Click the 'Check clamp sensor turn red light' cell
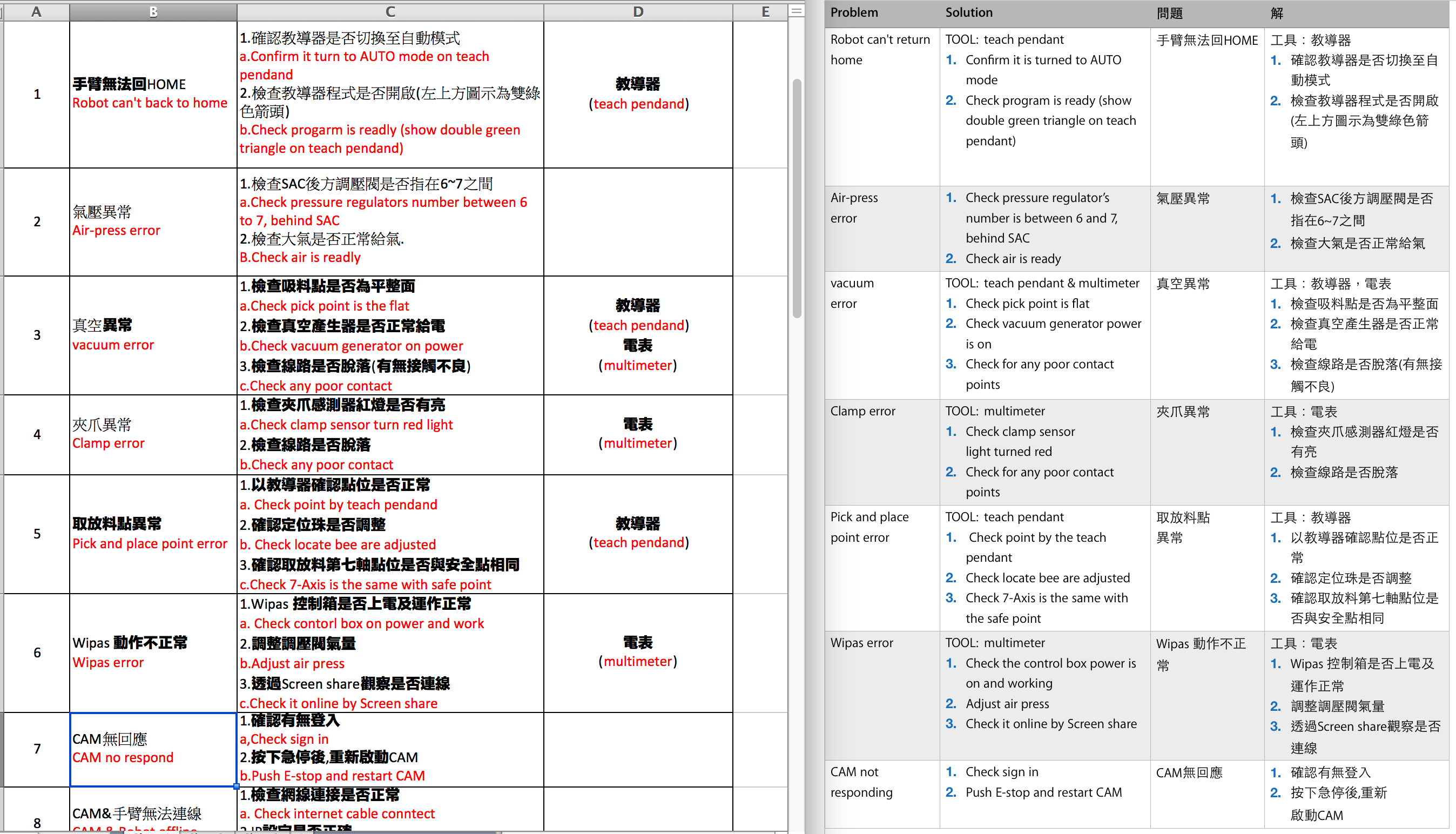 (390, 434)
